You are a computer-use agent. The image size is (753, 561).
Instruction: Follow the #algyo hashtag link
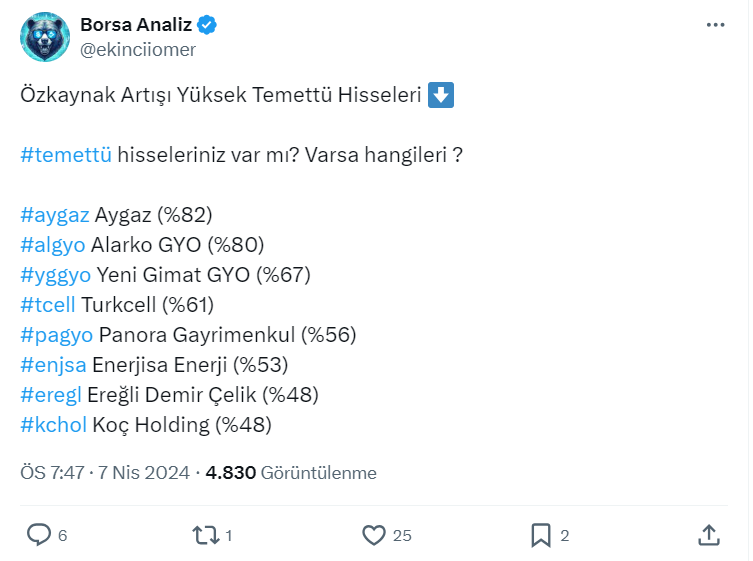coord(52,245)
